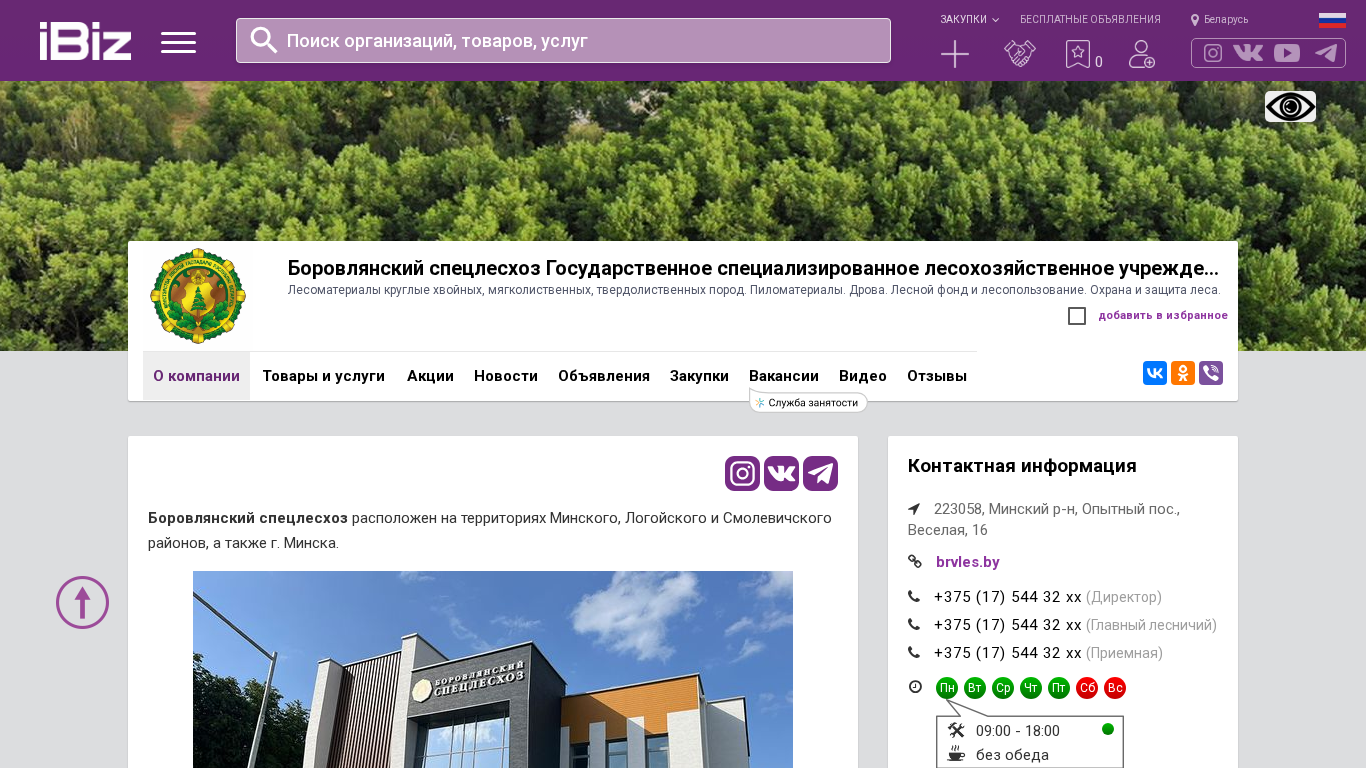Click Служба занятости badge
This screenshot has height=768, width=1366.
(808, 402)
